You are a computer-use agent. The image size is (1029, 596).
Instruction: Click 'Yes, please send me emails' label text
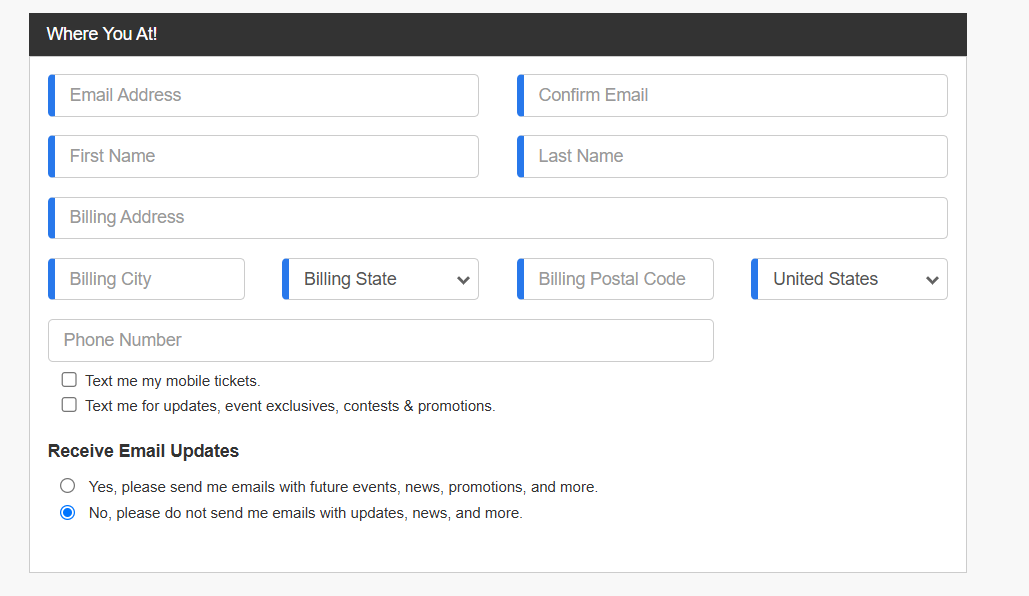(343, 487)
